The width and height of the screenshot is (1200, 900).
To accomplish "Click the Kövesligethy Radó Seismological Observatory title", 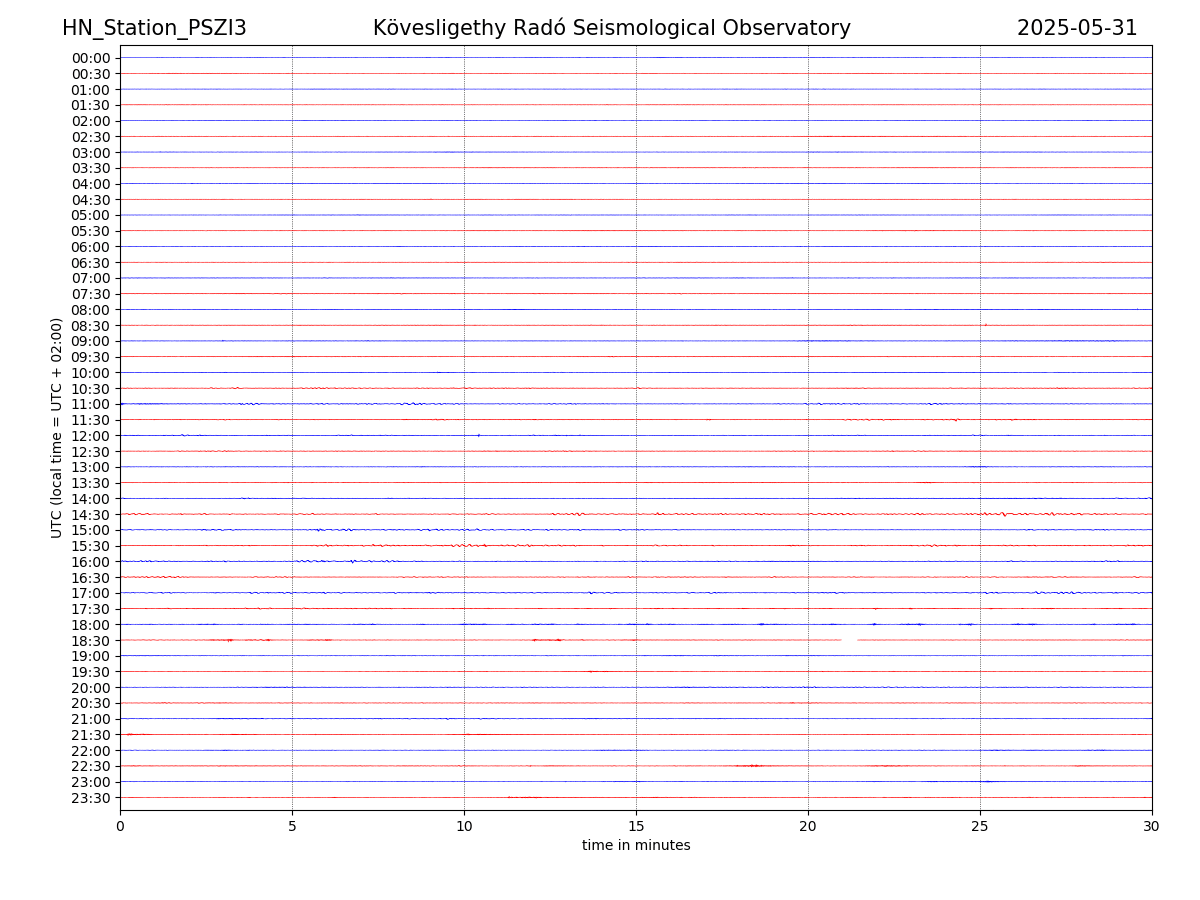I will click(x=611, y=28).
